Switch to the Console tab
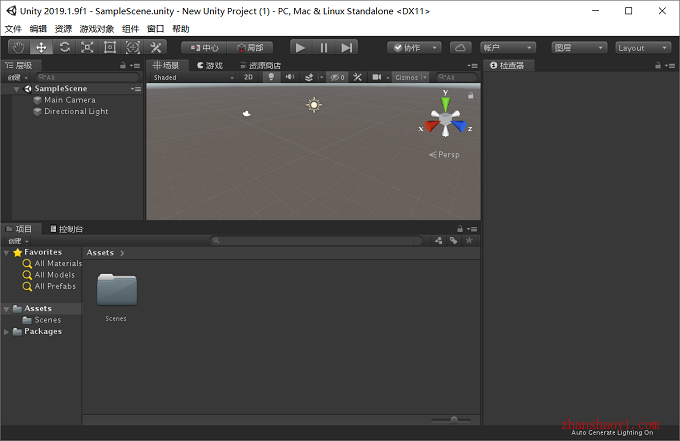This screenshot has height=441, width=680. tap(66, 229)
